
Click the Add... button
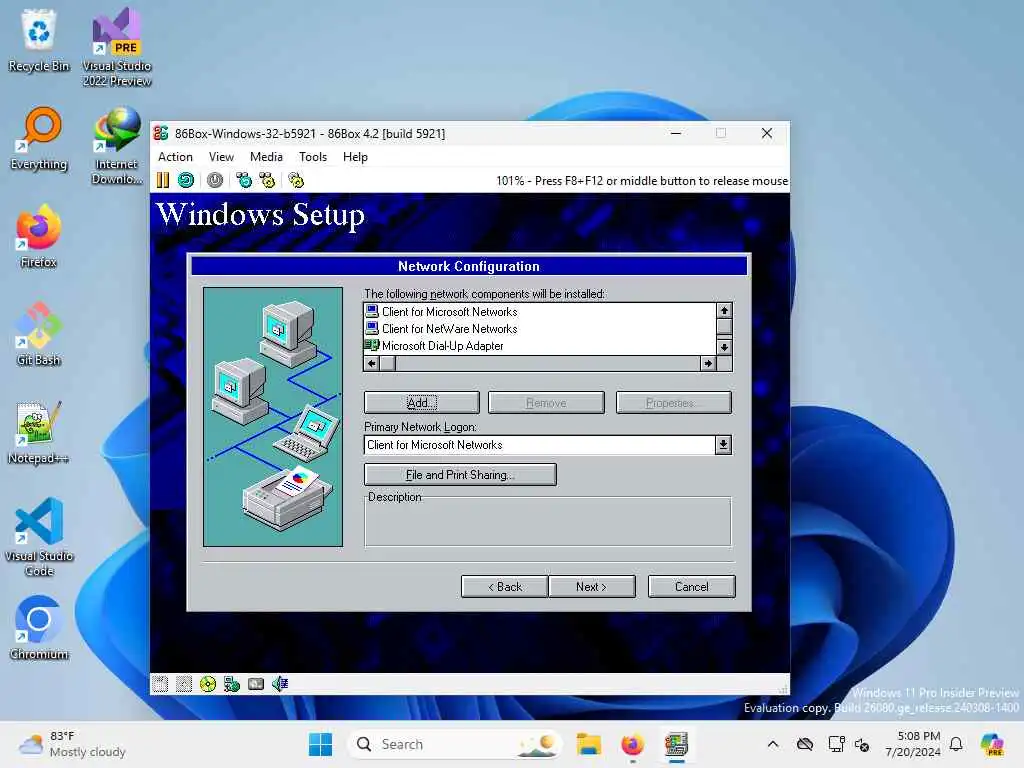pos(422,403)
